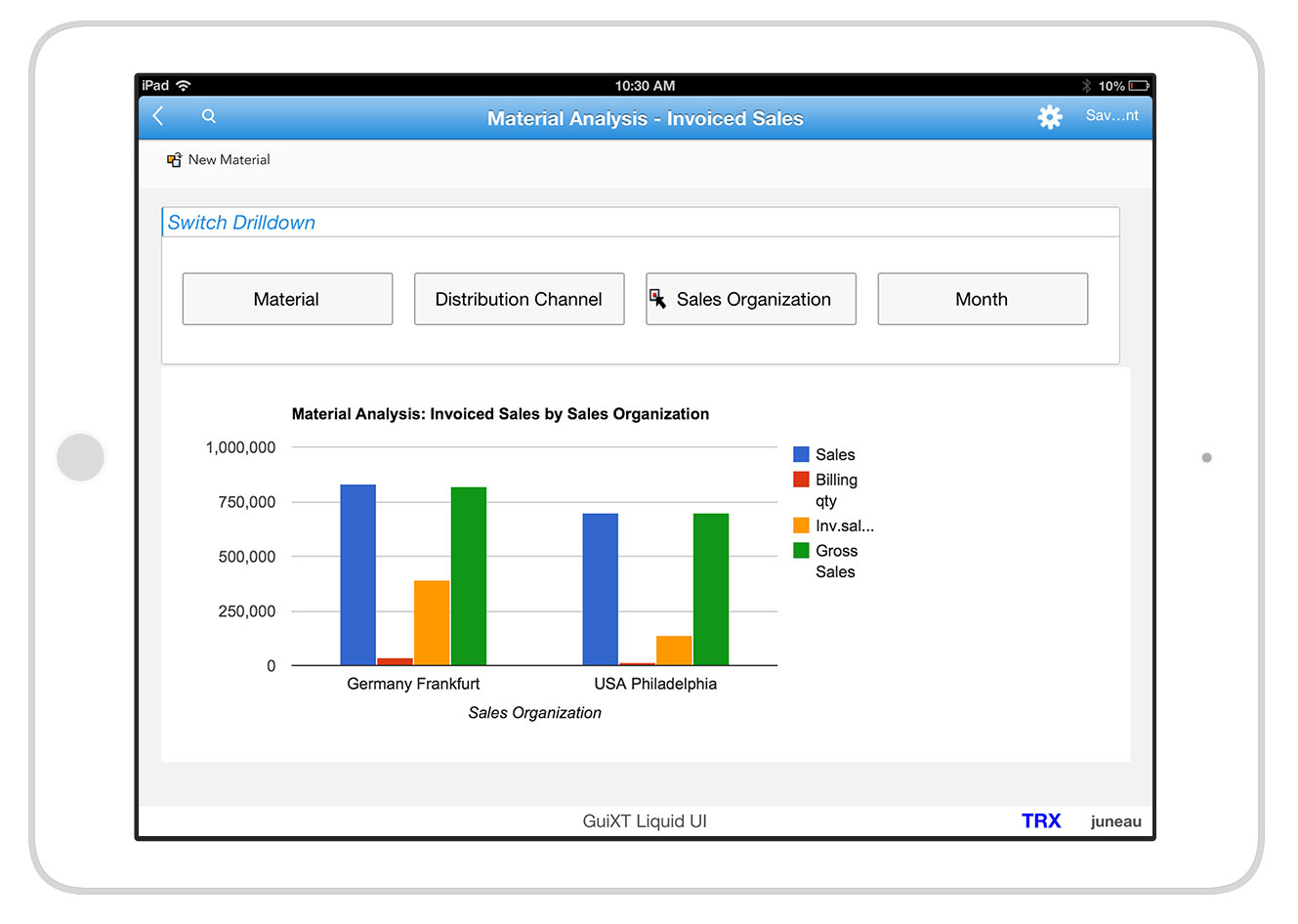Click the New Material toolbar icon

pos(175,160)
